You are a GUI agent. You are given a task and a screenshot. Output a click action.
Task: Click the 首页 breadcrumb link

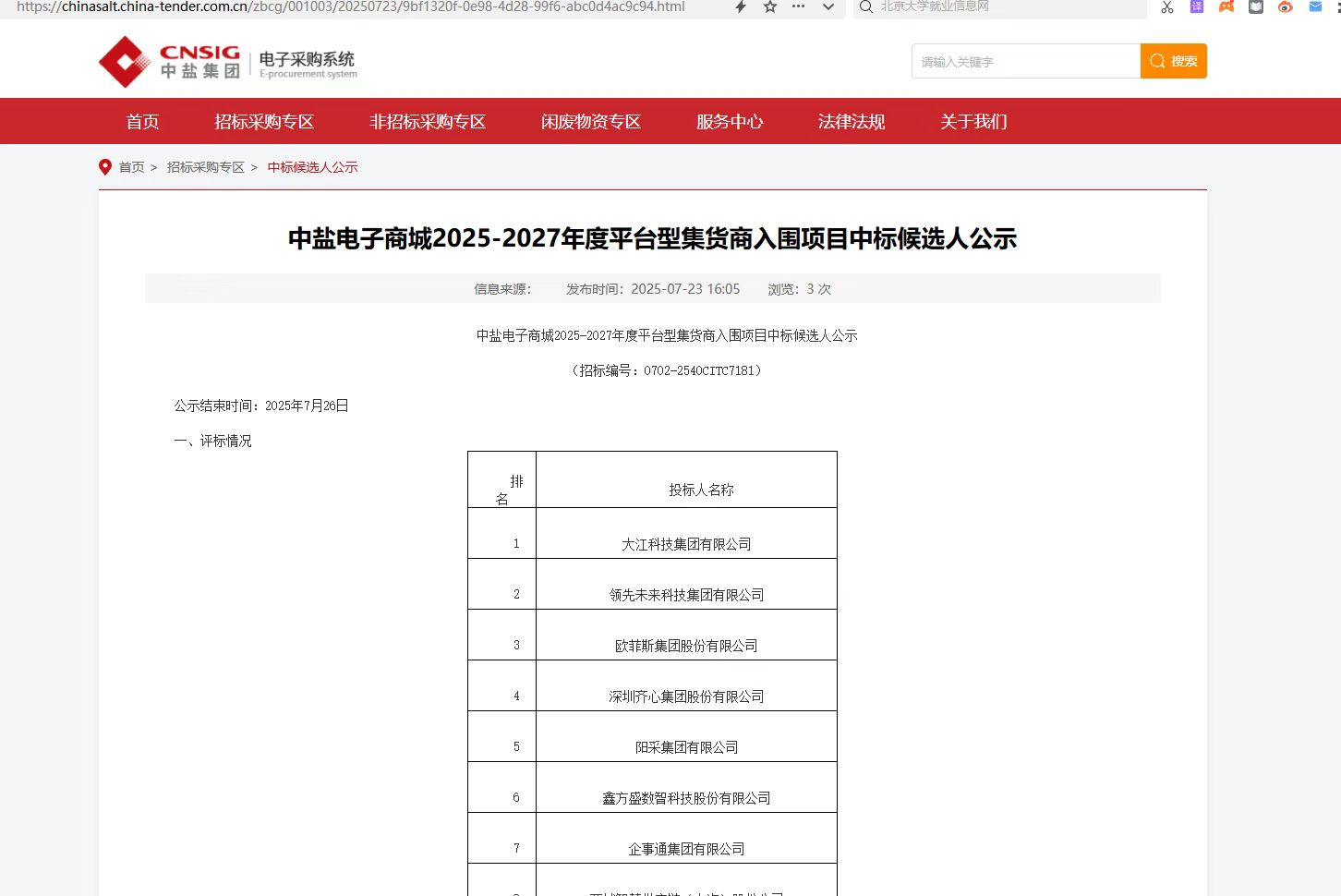click(x=131, y=167)
